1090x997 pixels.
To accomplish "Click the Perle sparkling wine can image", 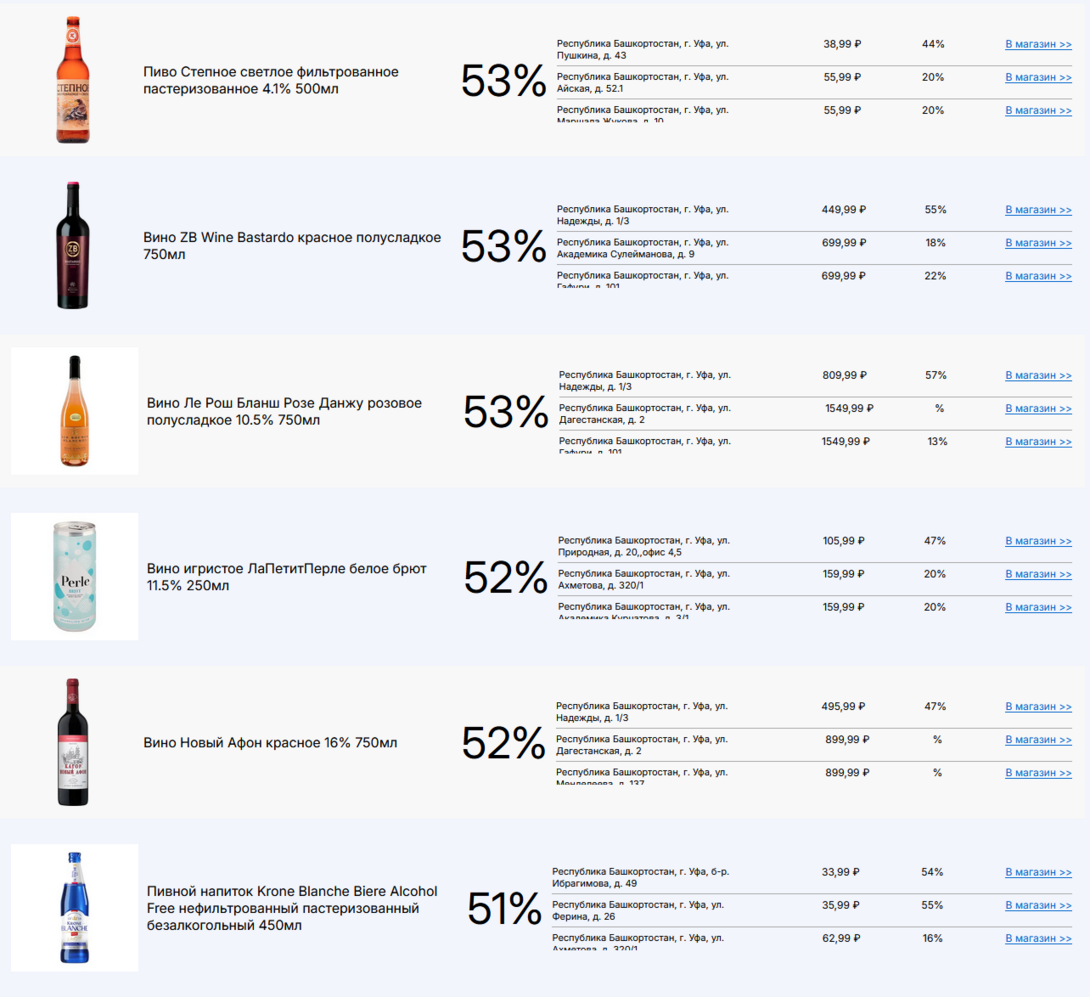I will (75, 577).
